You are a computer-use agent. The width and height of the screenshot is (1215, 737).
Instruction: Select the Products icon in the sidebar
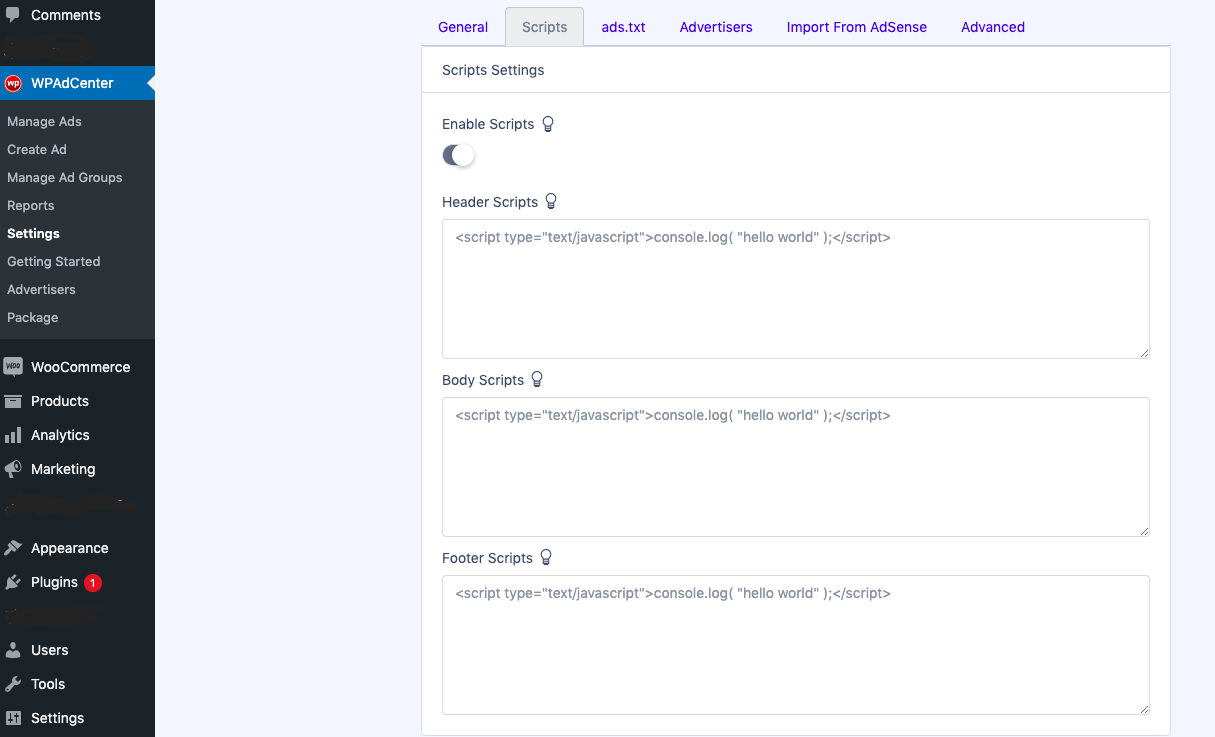point(14,401)
